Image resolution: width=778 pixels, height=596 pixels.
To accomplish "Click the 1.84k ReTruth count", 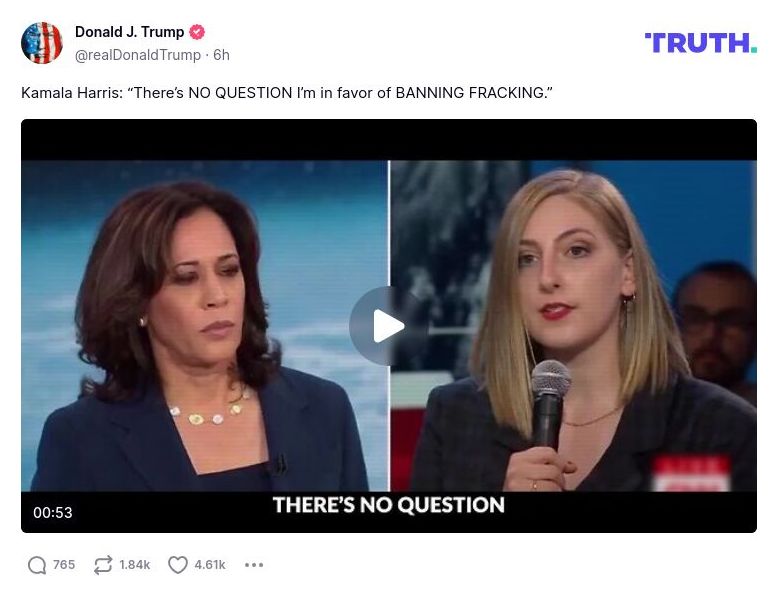I will pyautogui.click(x=134, y=565).
